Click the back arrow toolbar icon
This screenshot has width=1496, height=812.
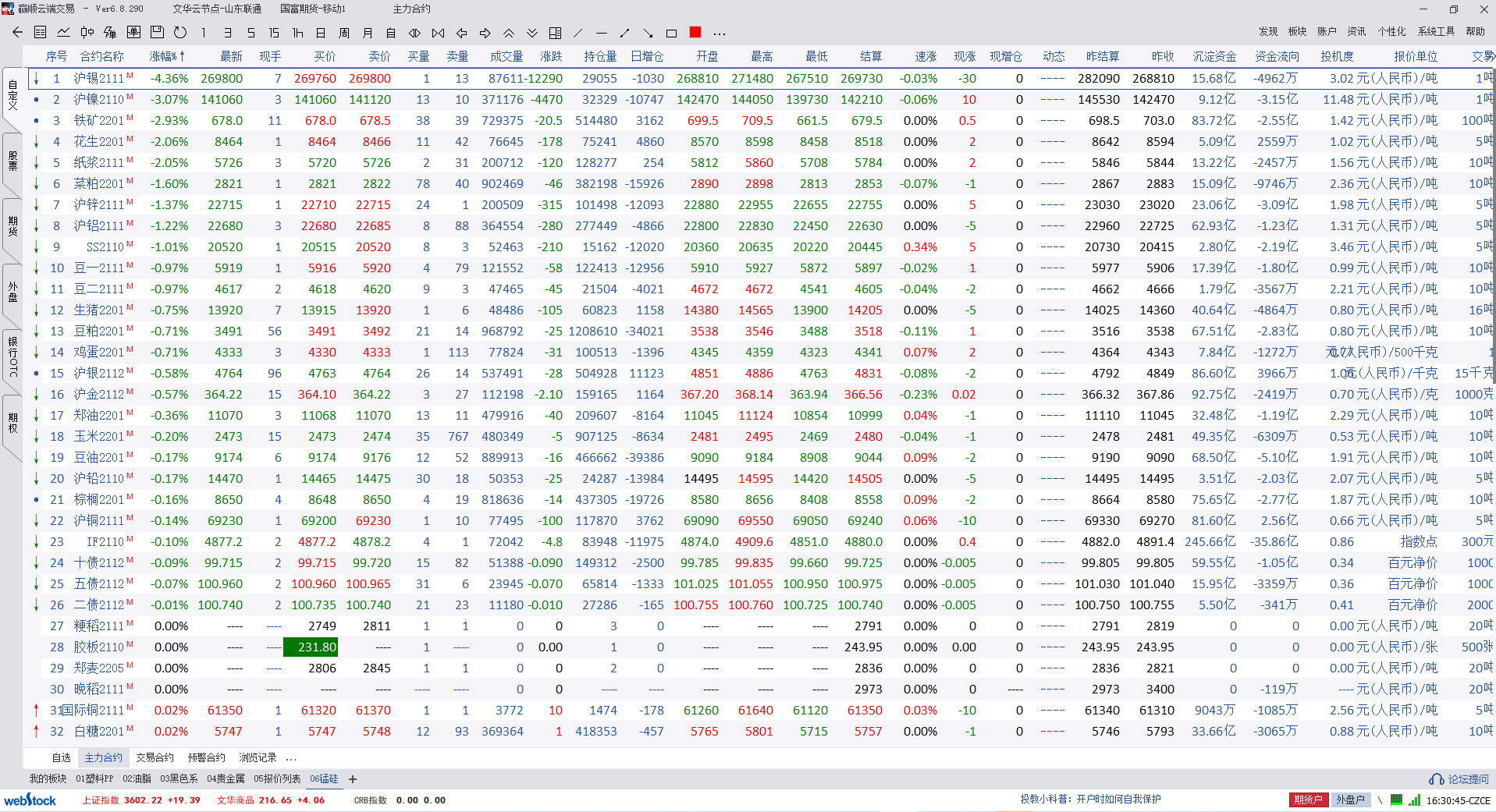pos(17,33)
